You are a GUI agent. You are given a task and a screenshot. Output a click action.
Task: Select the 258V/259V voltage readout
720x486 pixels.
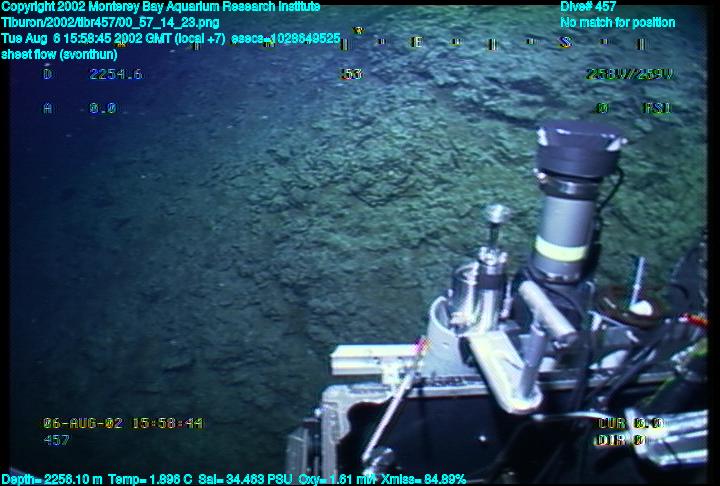point(629,74)
